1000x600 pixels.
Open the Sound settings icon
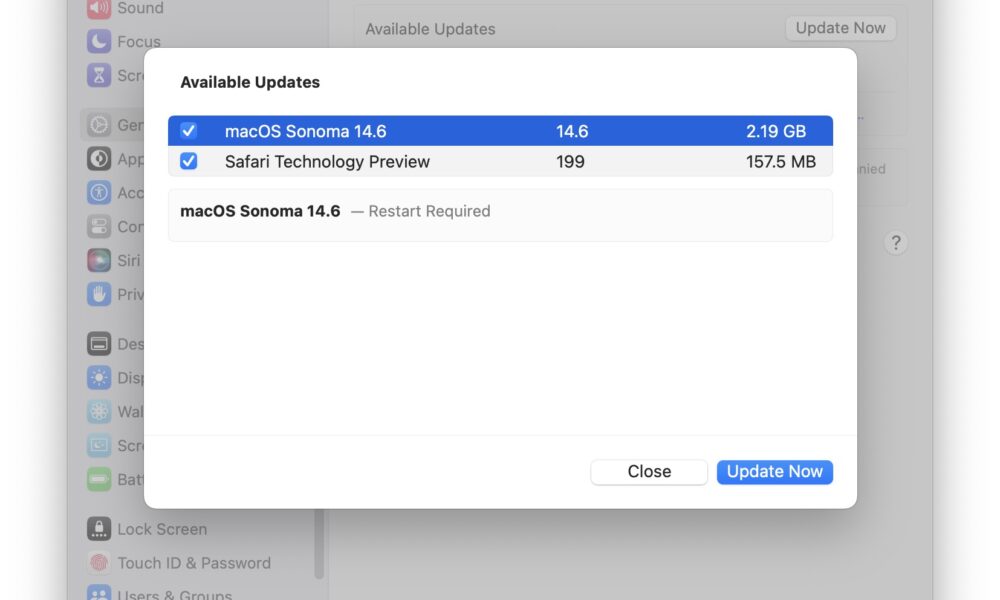(x=99, y=8)
